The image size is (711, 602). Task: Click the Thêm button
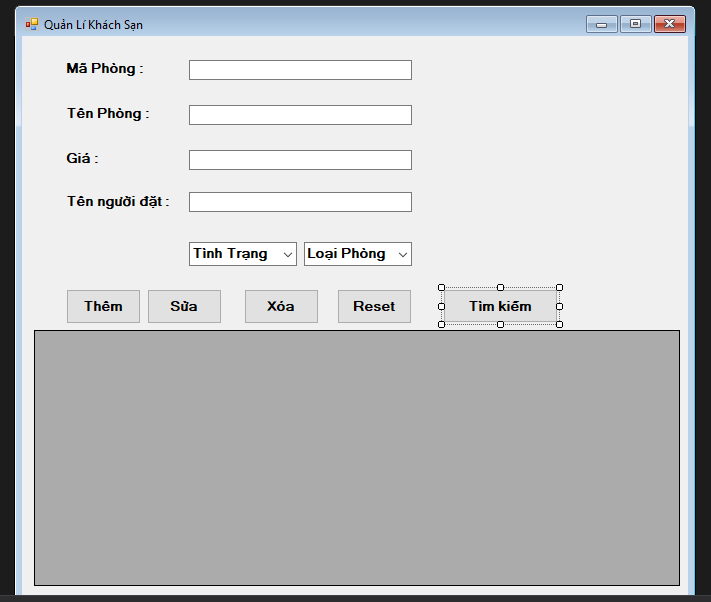[103, 306]
